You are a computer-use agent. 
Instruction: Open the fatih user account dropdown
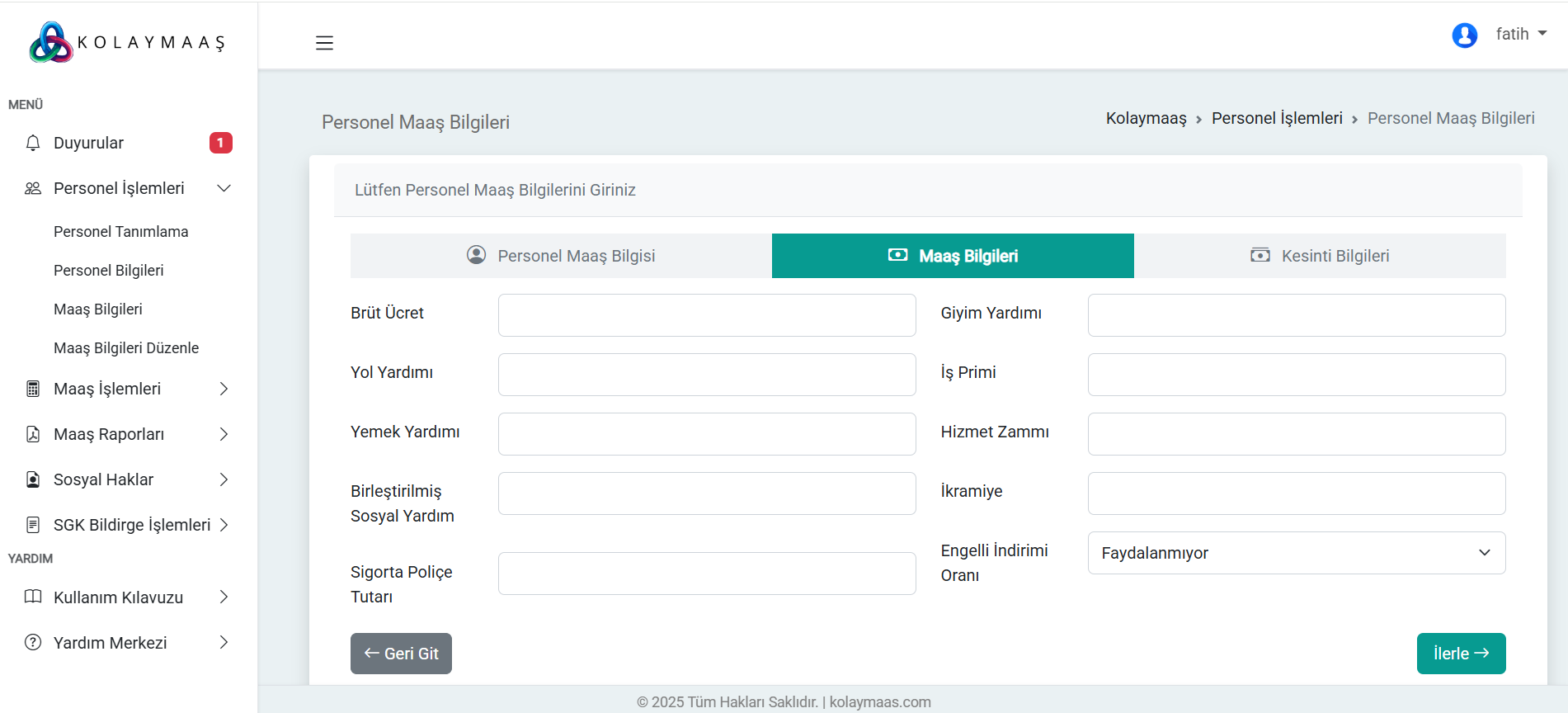(x=1520, y=35)
